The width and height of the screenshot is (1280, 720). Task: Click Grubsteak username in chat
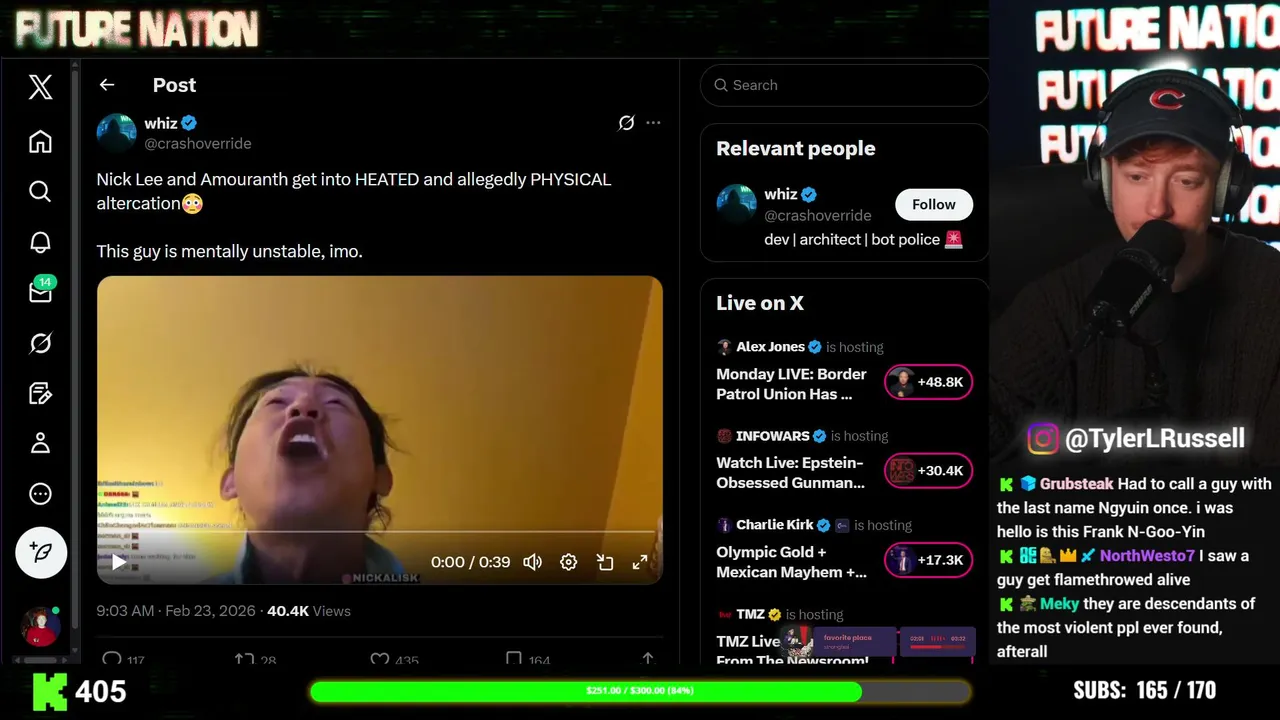(x=1076, y=484)
